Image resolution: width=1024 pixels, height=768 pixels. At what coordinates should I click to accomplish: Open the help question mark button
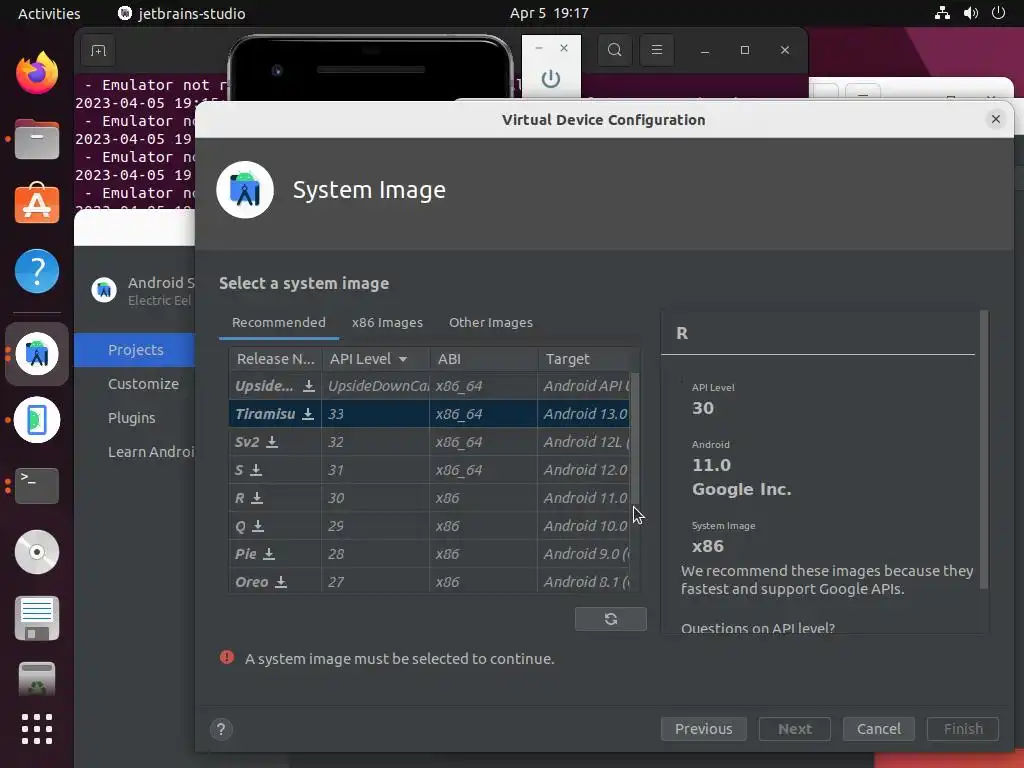[221, 729]
